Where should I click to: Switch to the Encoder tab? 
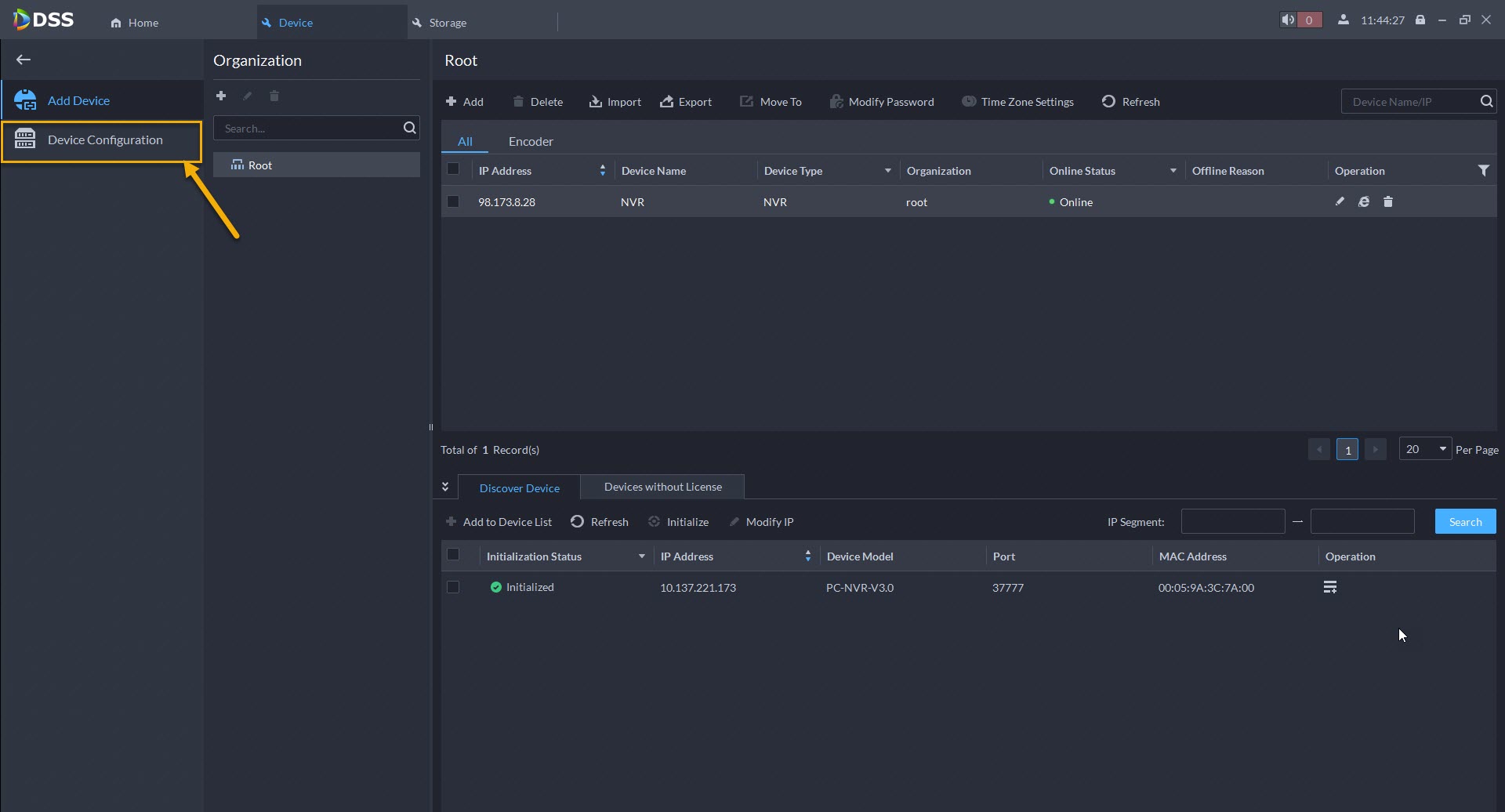tap(531, 141)
